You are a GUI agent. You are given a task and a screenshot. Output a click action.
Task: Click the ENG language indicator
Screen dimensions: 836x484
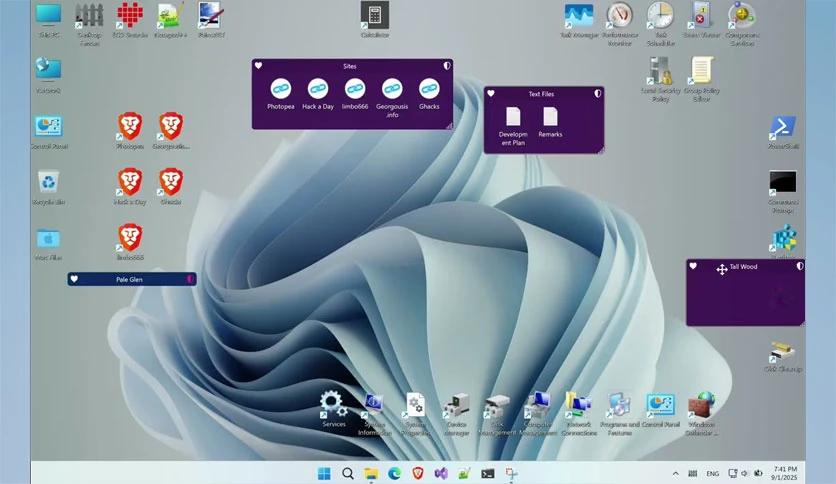[x=712, y=473]
